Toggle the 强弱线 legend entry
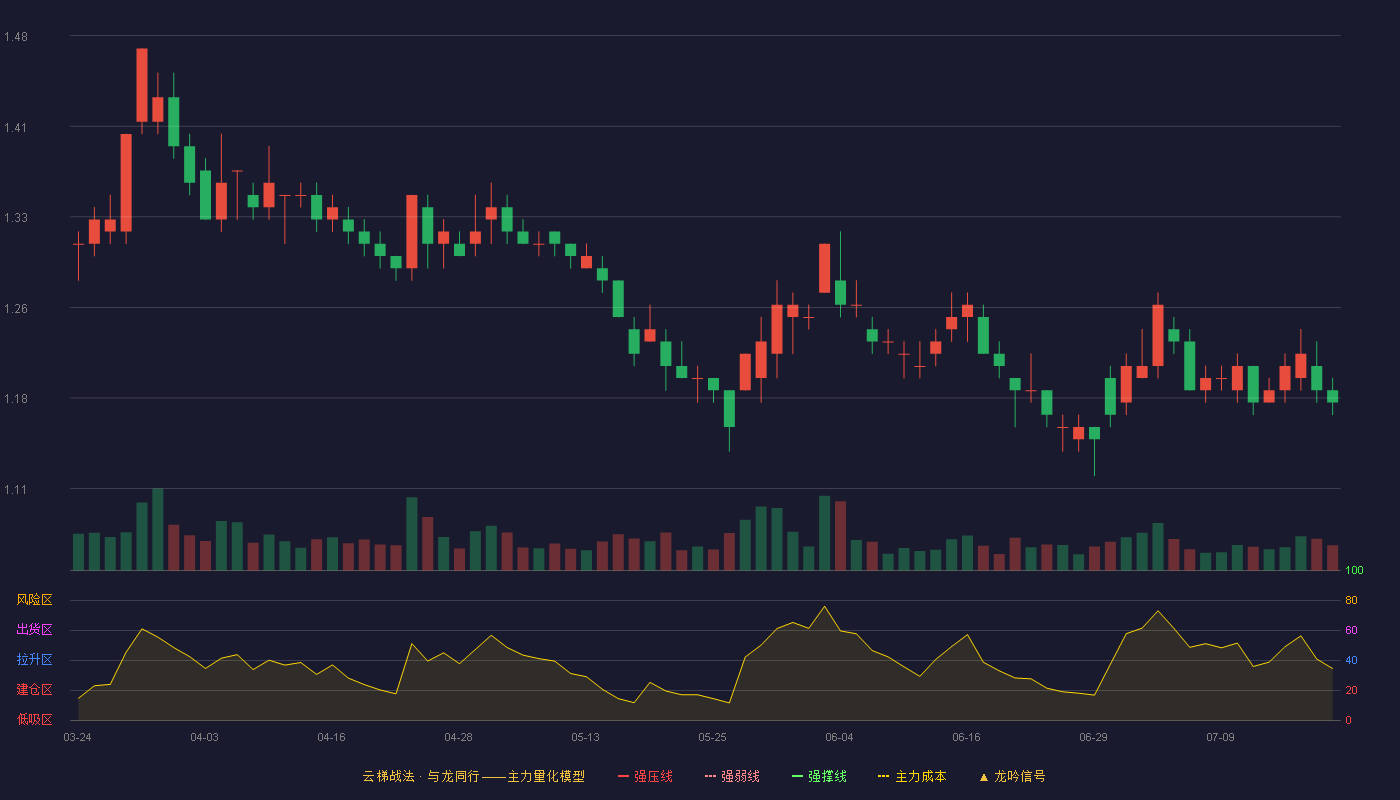 (x=732, y=776)
